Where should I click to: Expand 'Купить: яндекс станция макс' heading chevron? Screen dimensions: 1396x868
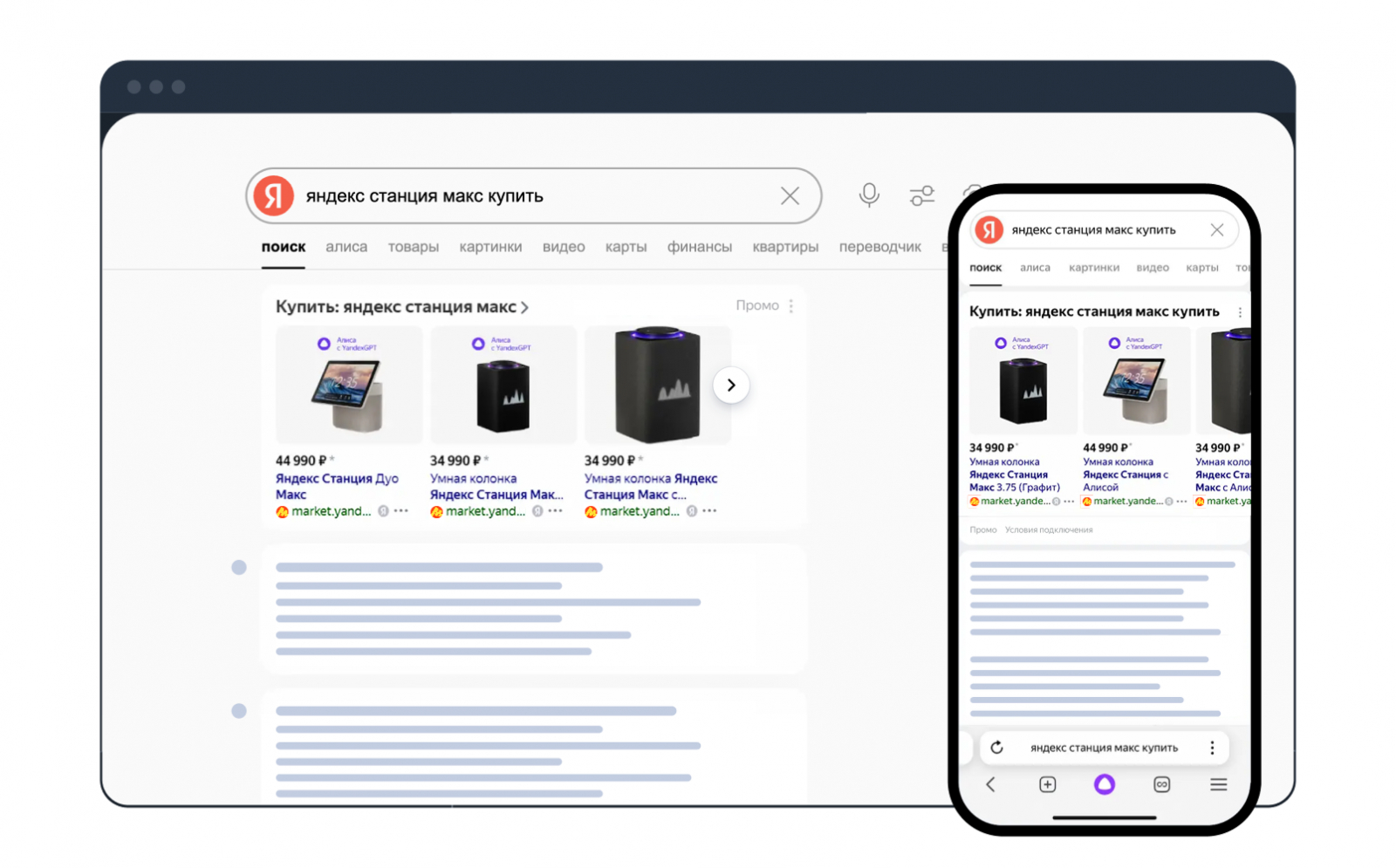tap(524, 307)
